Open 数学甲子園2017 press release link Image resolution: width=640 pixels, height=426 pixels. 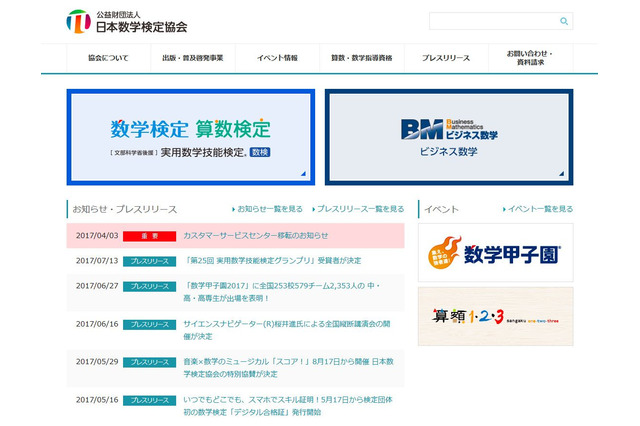282,292
